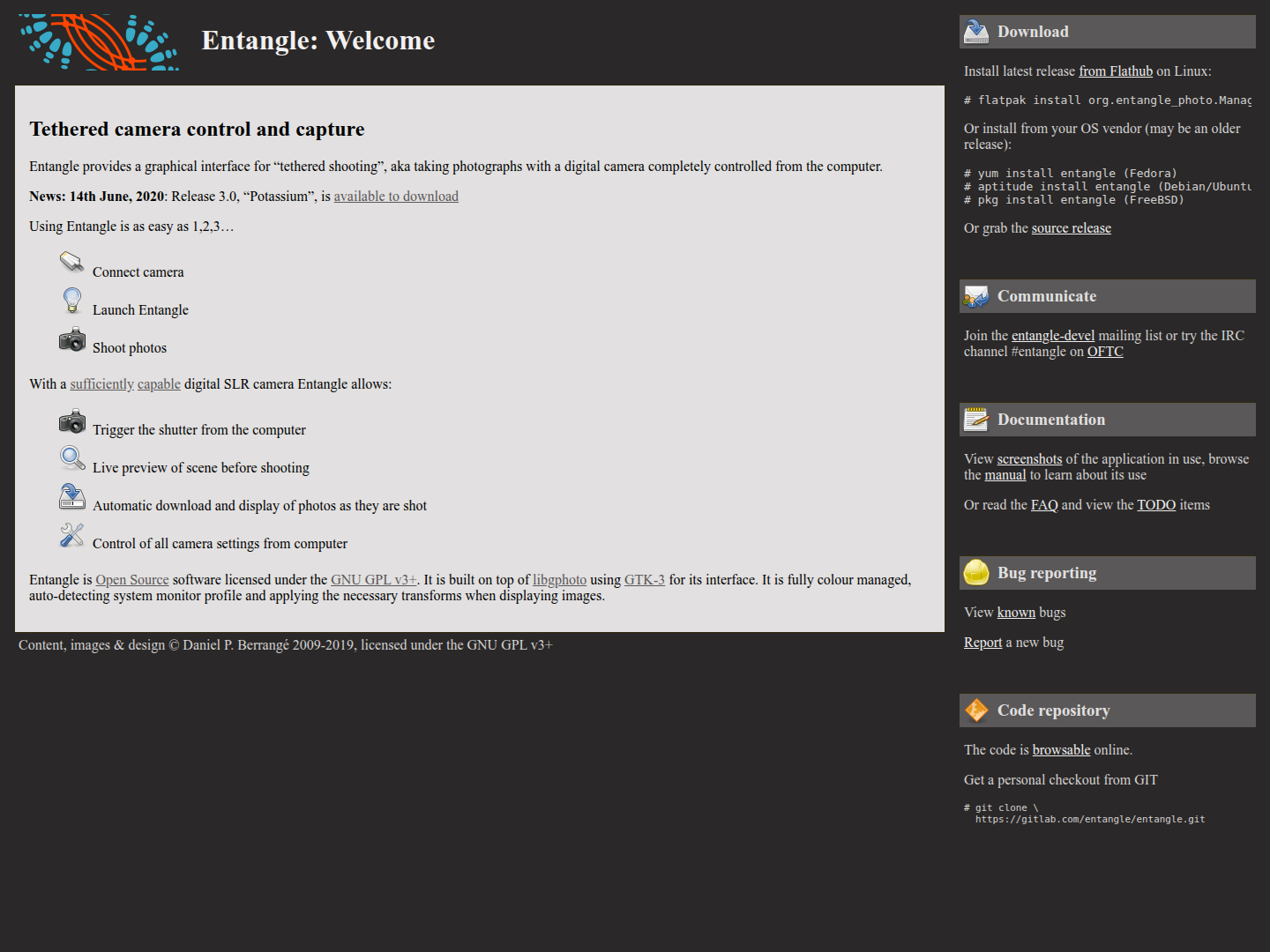Open the FAQ link
The height and width of the screenshot is (952, 1270).
[1044, 505]
